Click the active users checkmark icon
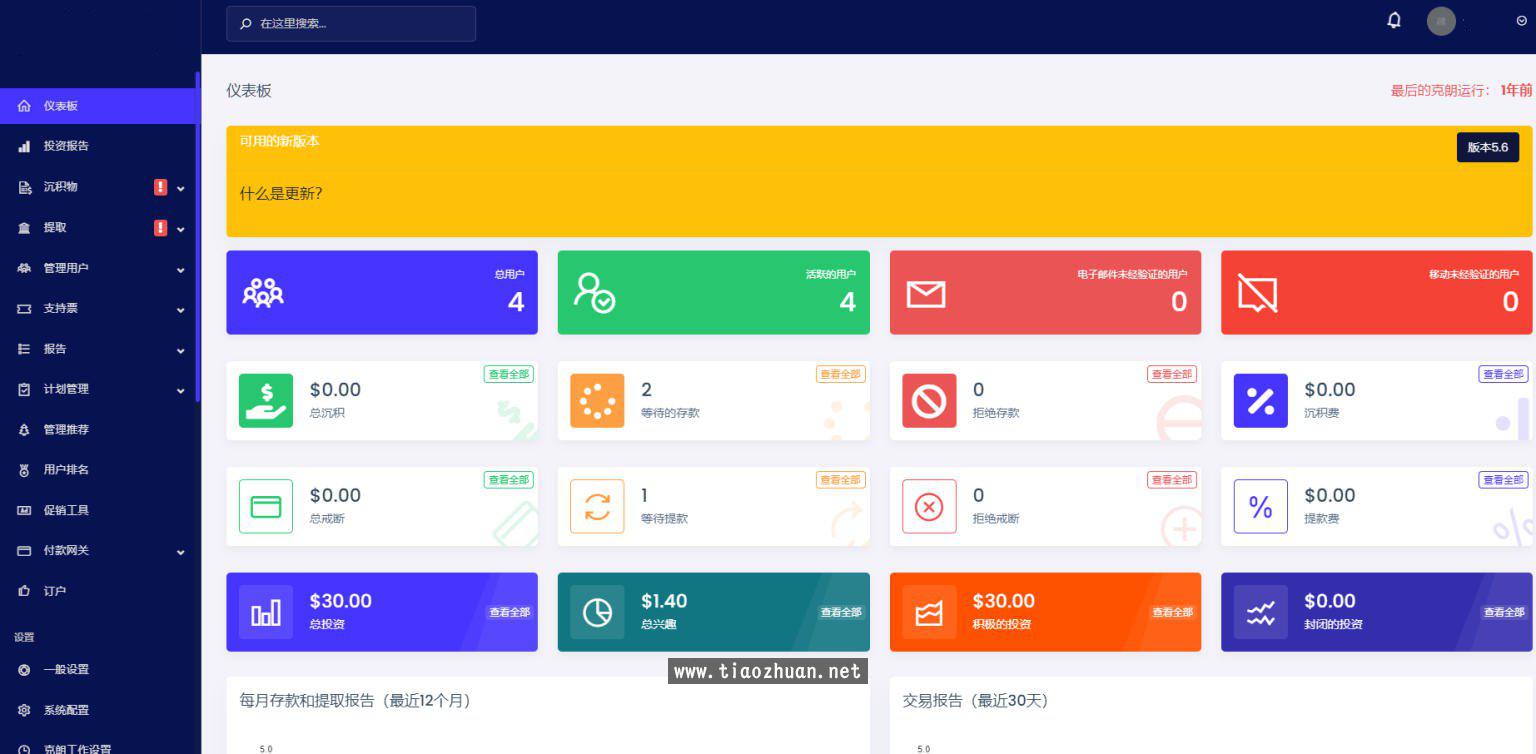 [594, 292]
